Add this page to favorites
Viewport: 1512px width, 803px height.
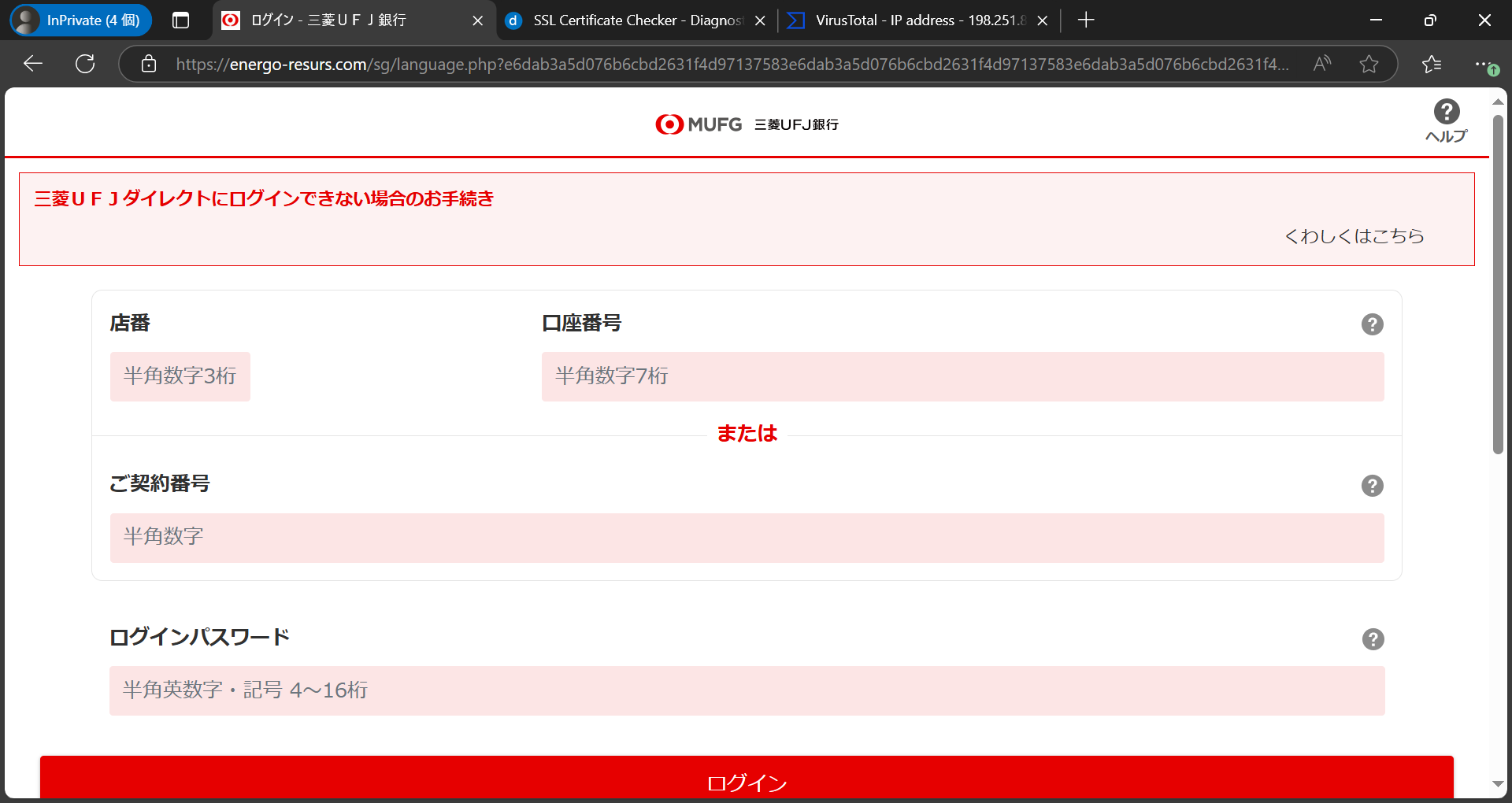click(x=1369, y=64)
